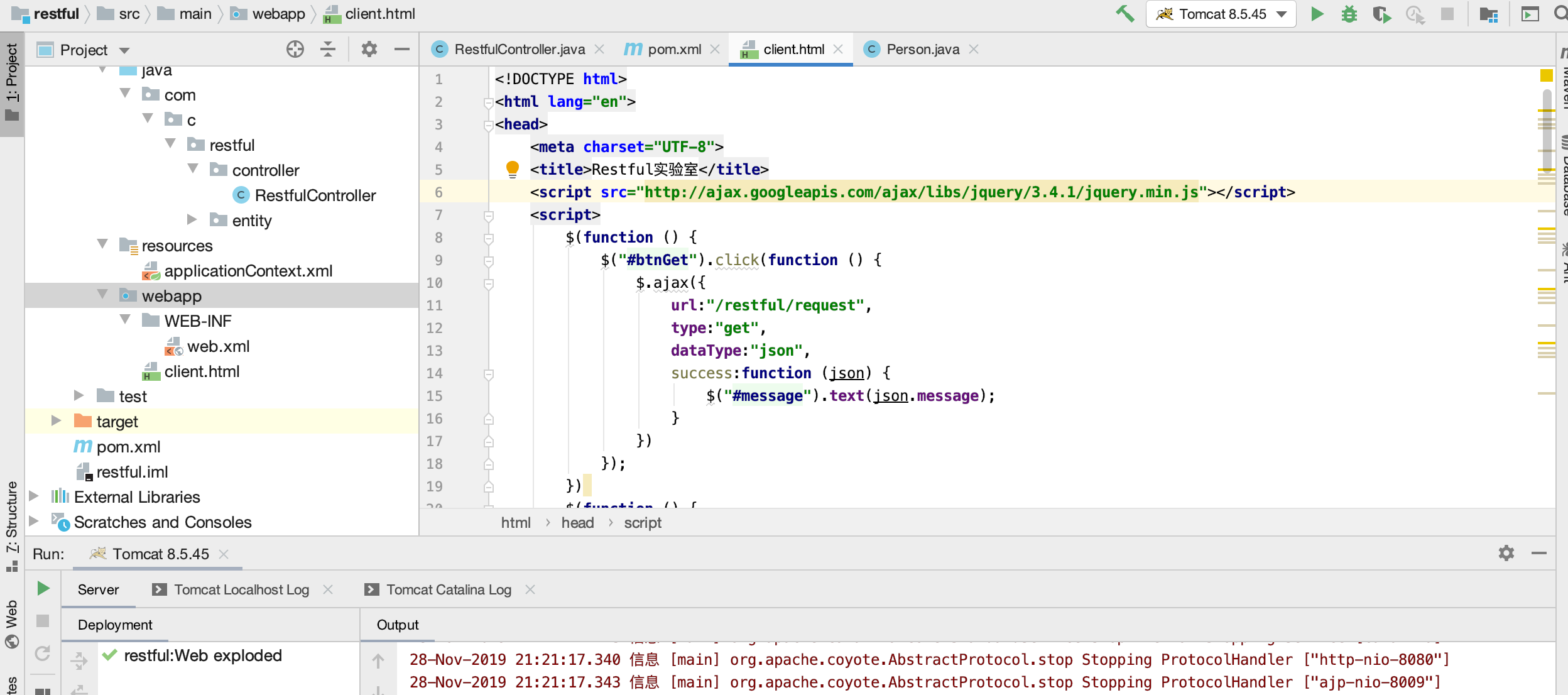Select pom.xml in project tree

pyautogui.click(x=117, y=447)
